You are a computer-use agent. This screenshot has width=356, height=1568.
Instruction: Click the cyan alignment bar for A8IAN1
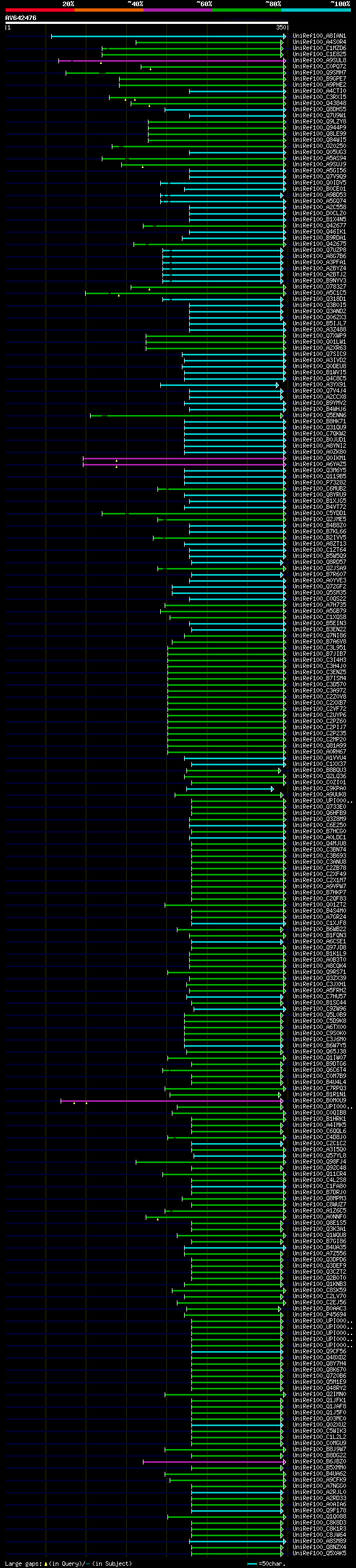tap(169, 37)
